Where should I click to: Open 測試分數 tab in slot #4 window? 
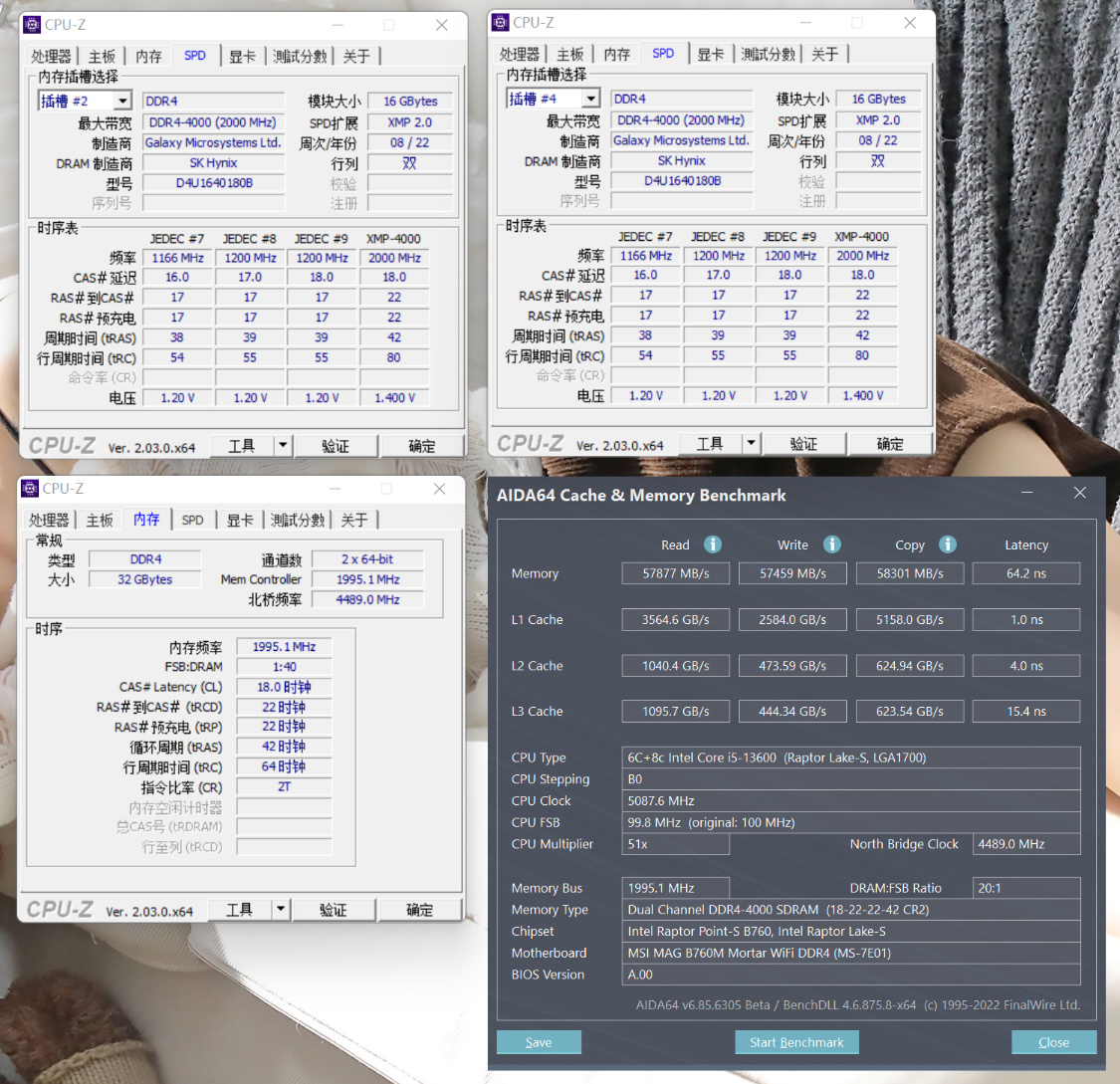coord(769,55)
